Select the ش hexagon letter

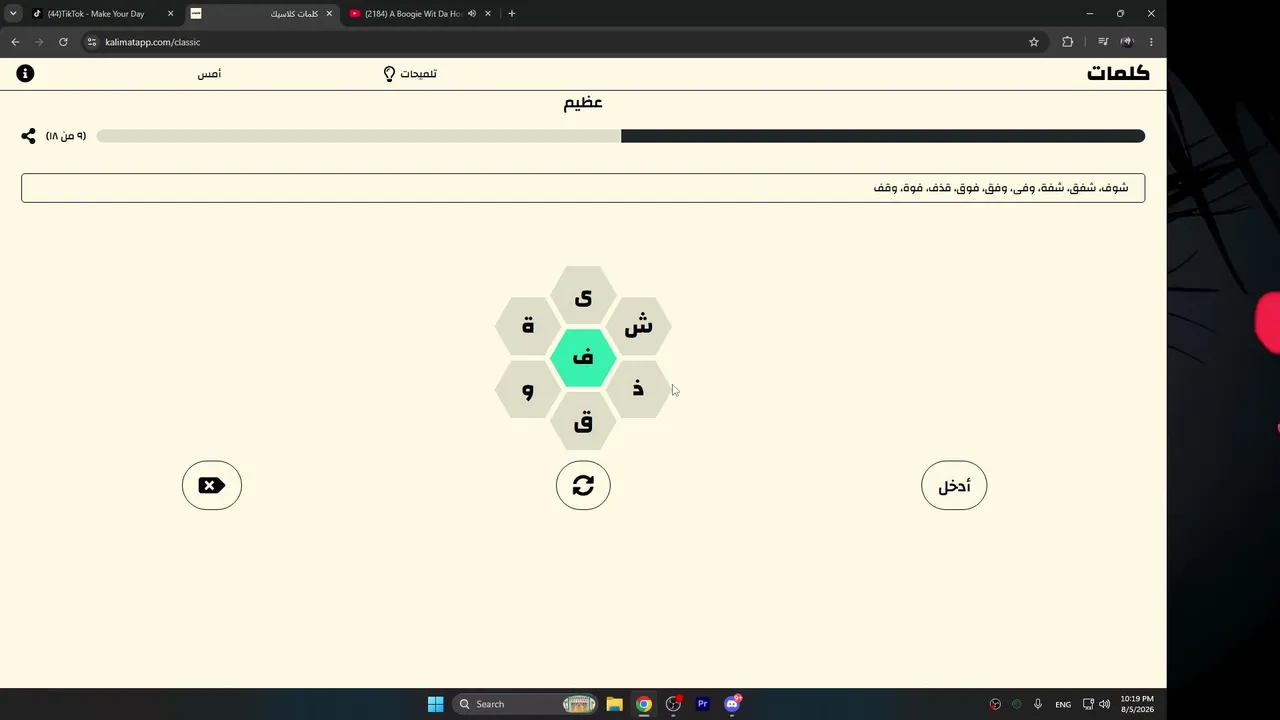pos(638,326)
